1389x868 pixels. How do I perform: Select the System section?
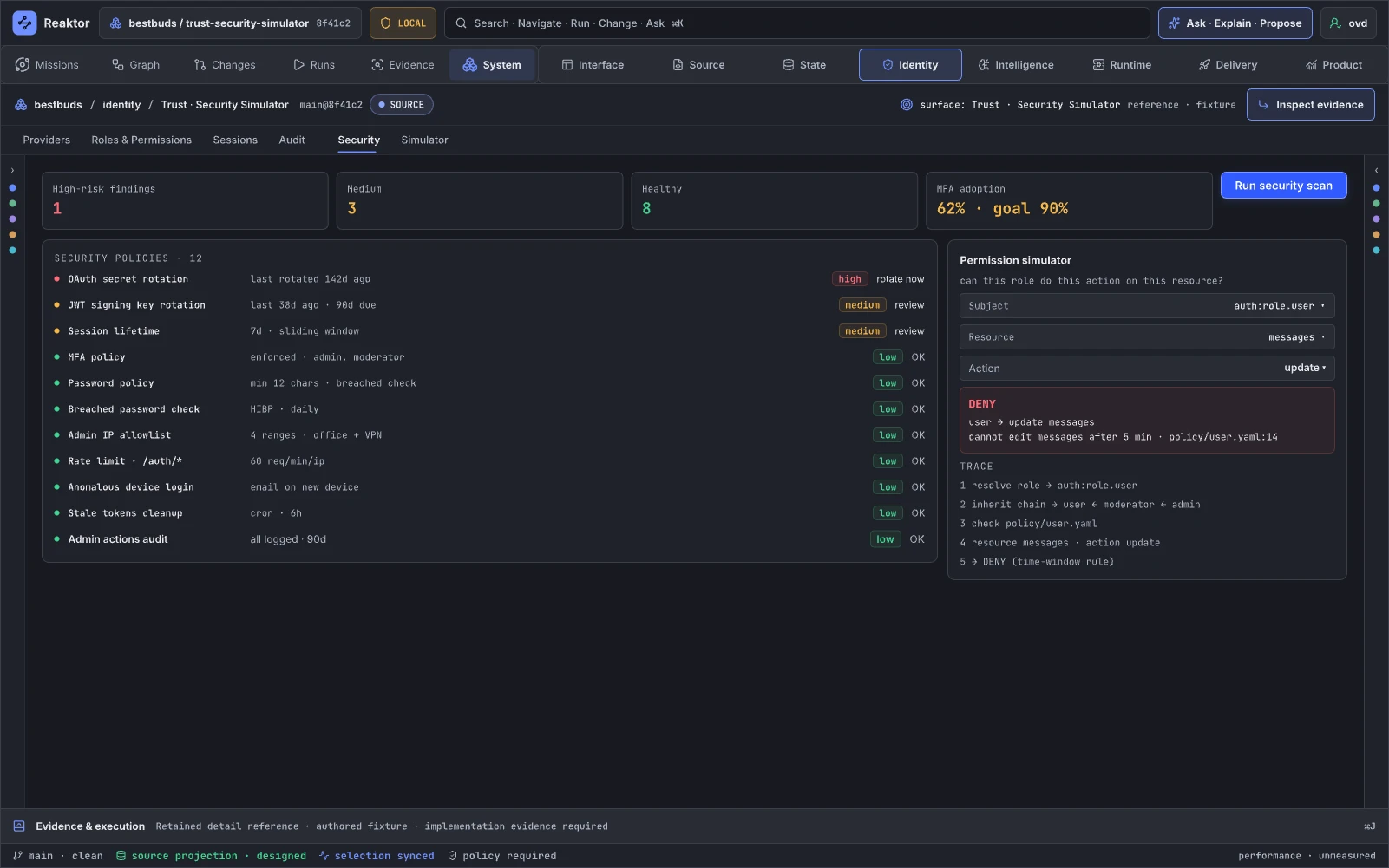[x=492, y=65]
